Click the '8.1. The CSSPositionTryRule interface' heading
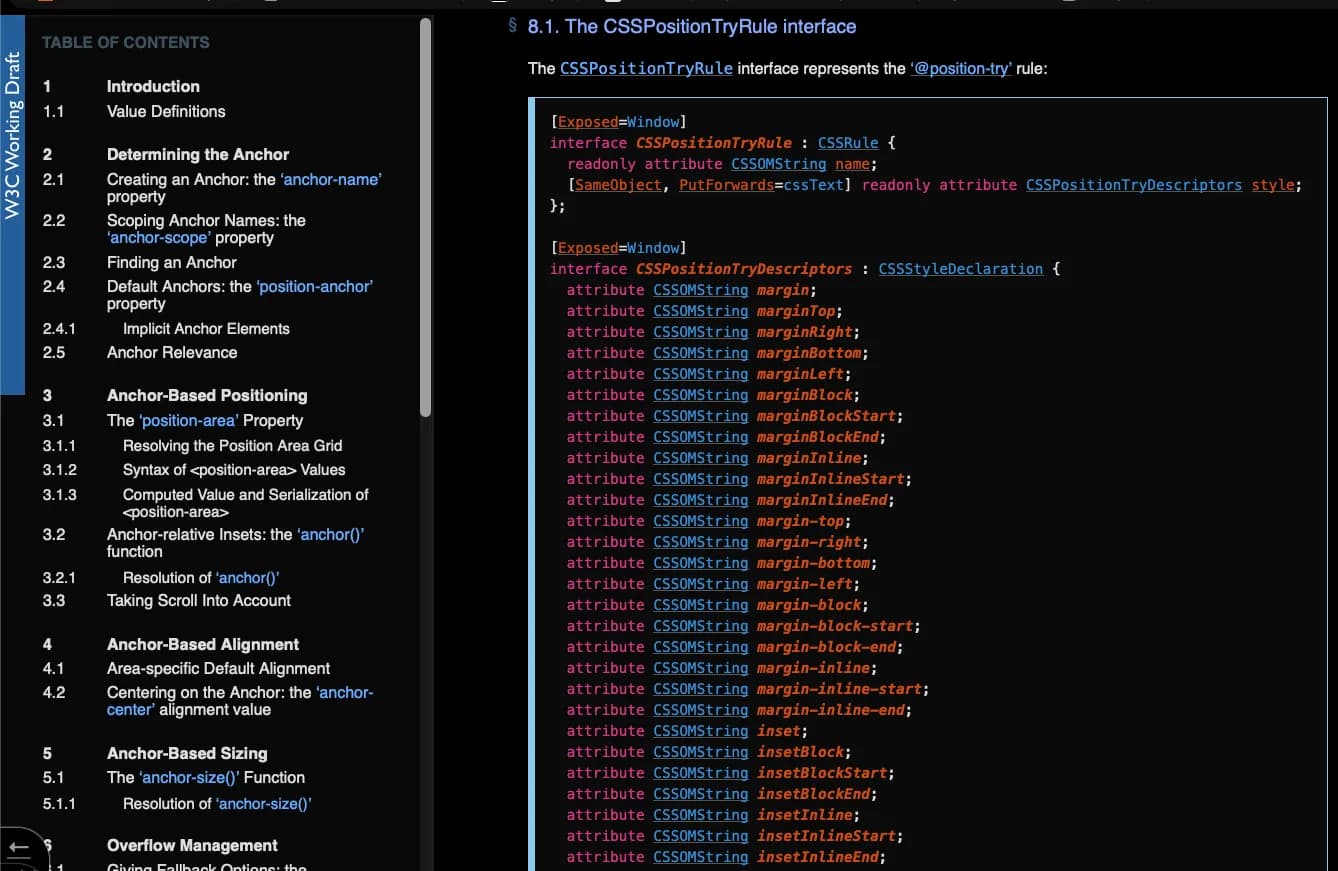The image size is (1338, 871). click(692, 26)
